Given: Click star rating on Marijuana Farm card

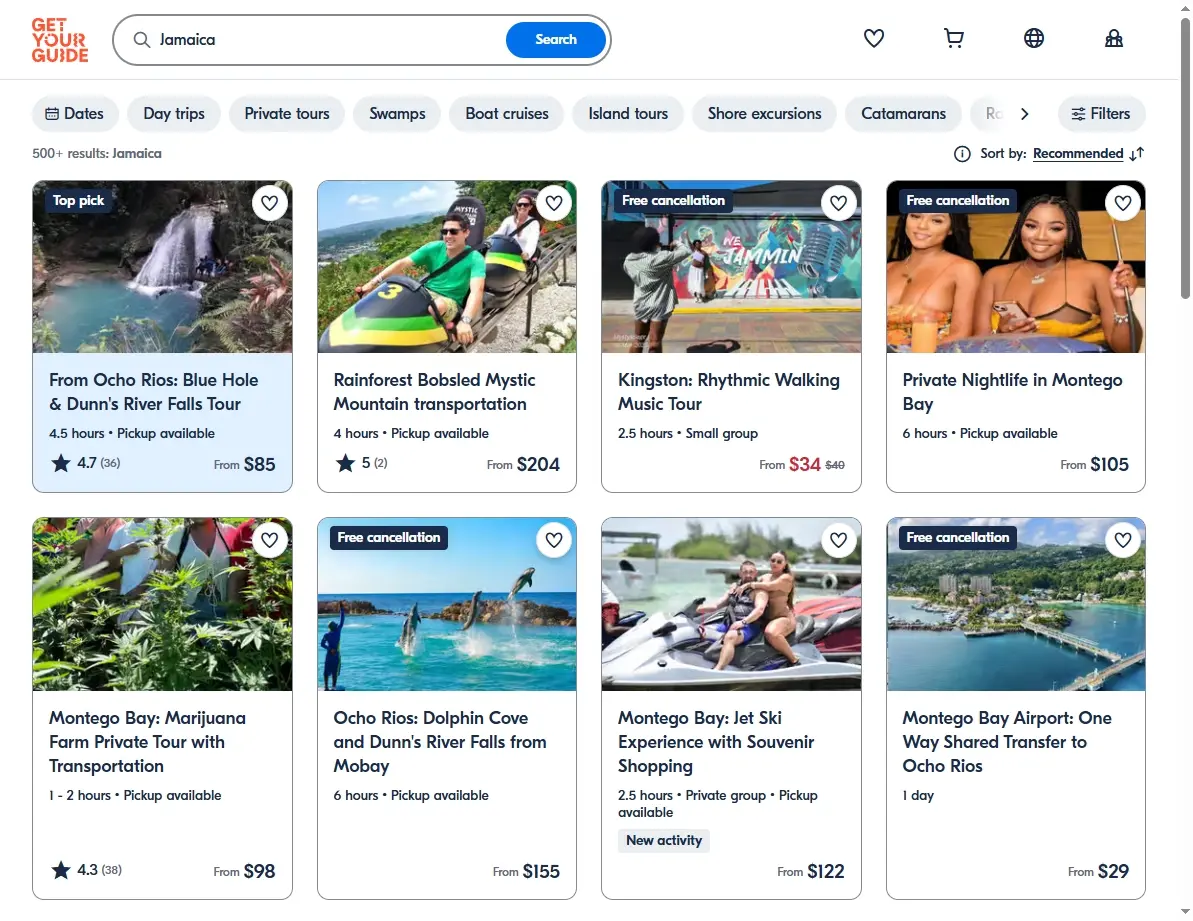Looking at the screenshot, I should [x=86, y=869].
